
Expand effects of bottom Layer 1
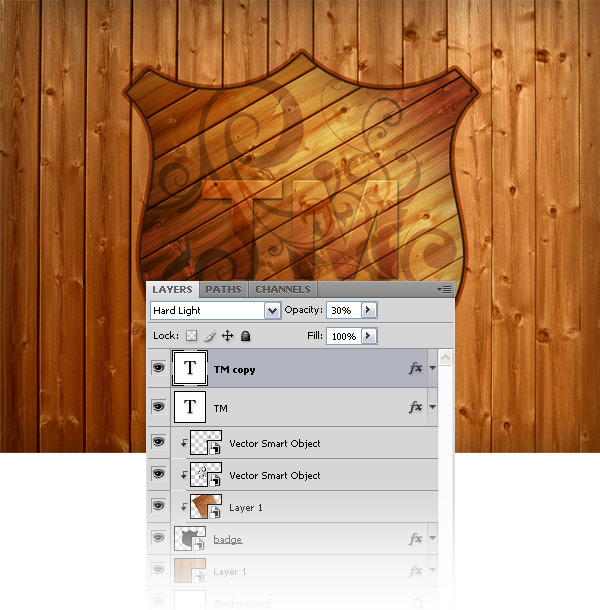click(x=433, y=570)
